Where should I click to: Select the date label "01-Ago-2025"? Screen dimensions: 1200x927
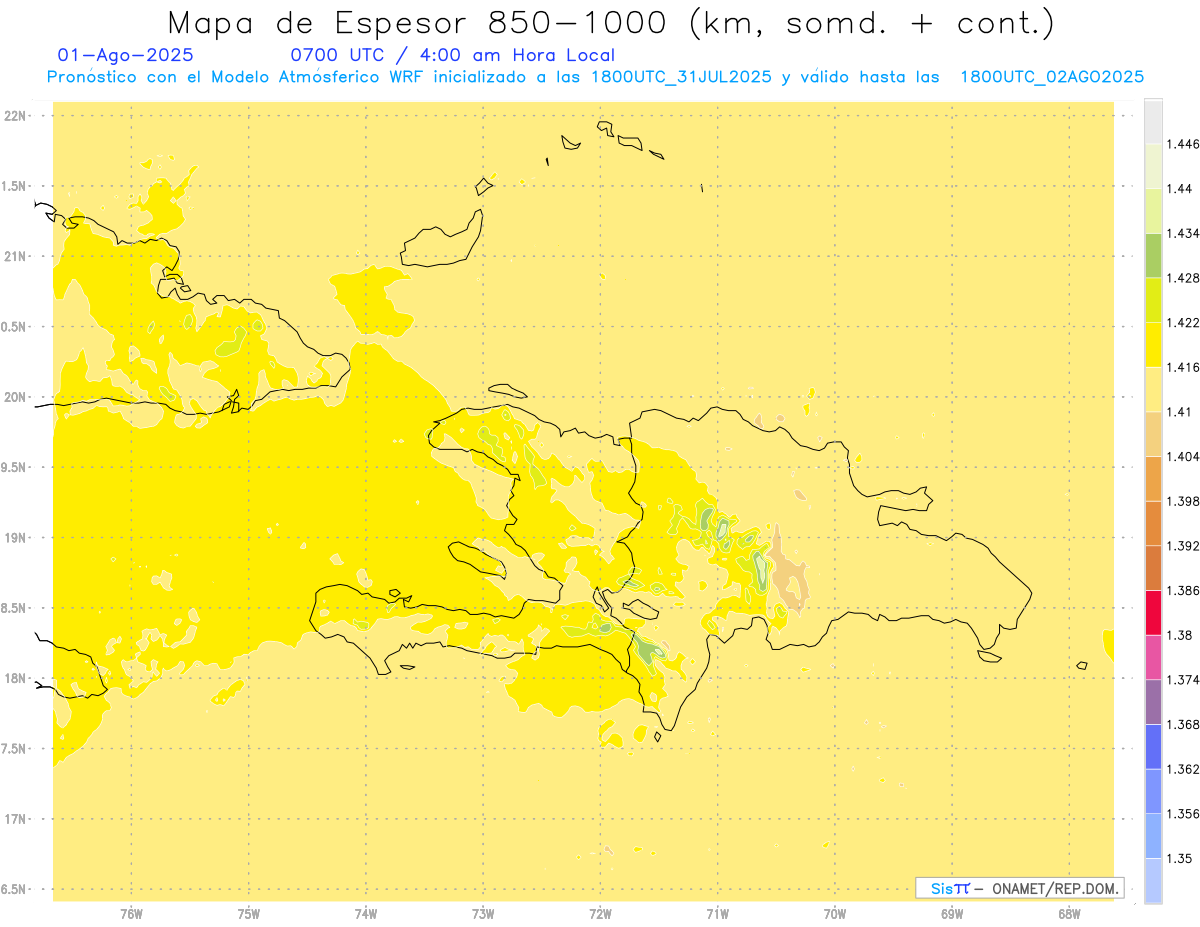pyautogui.click(x=126, y=56)
